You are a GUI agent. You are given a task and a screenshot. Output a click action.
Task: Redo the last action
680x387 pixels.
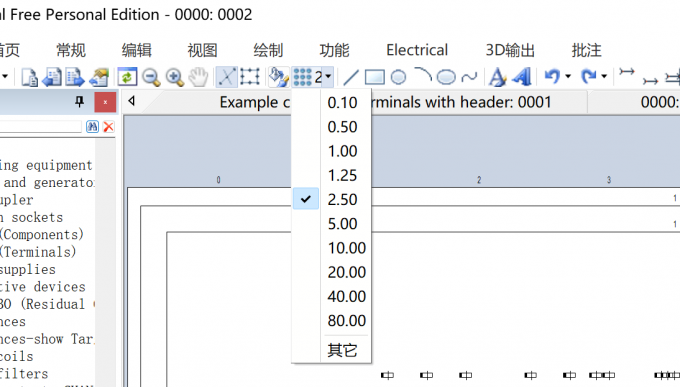point(588,77)
